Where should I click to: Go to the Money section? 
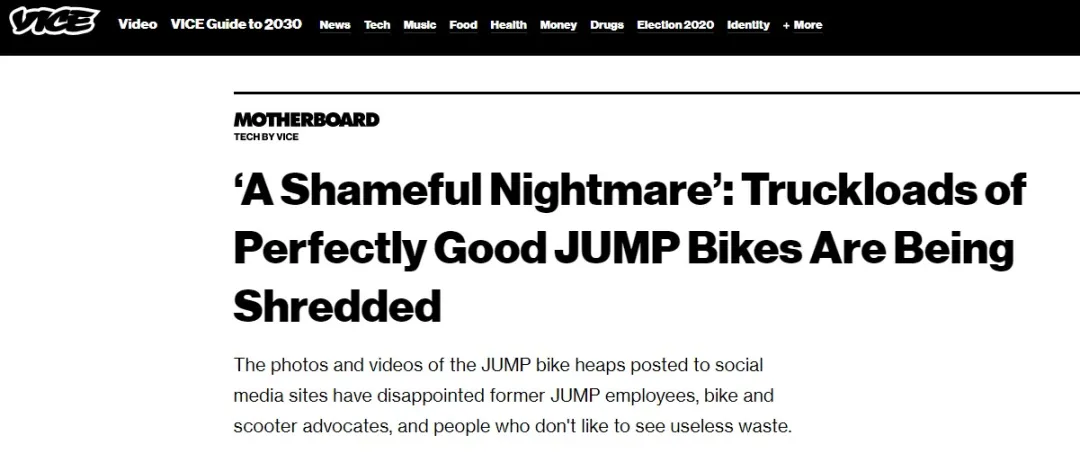coord(558,25)
